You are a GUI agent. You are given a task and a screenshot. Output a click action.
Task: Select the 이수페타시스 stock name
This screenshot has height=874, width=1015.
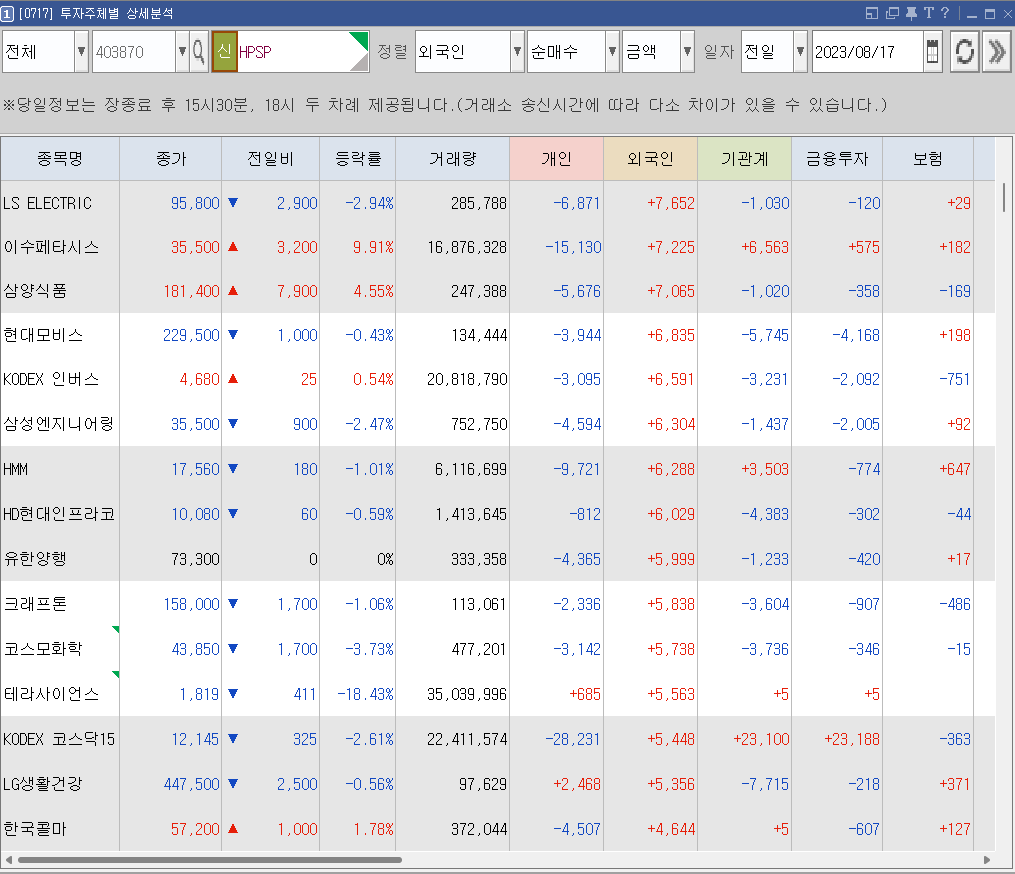(x=51, y=247)
